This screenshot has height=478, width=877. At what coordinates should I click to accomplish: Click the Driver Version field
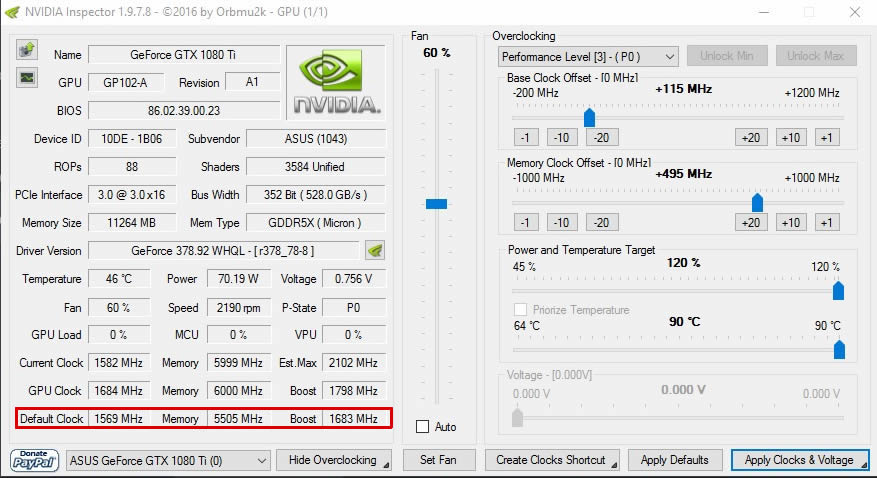click(224, 250)
